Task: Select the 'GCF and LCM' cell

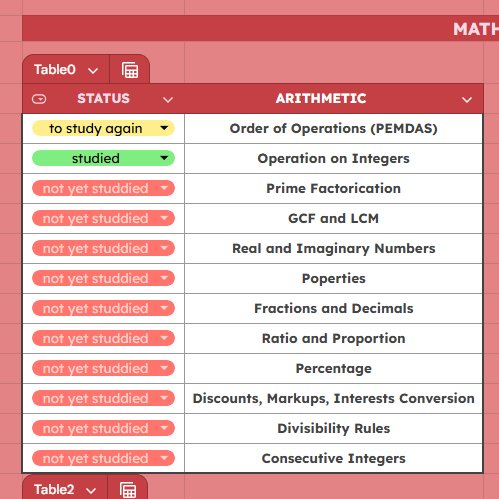Action: pos(334,219)
